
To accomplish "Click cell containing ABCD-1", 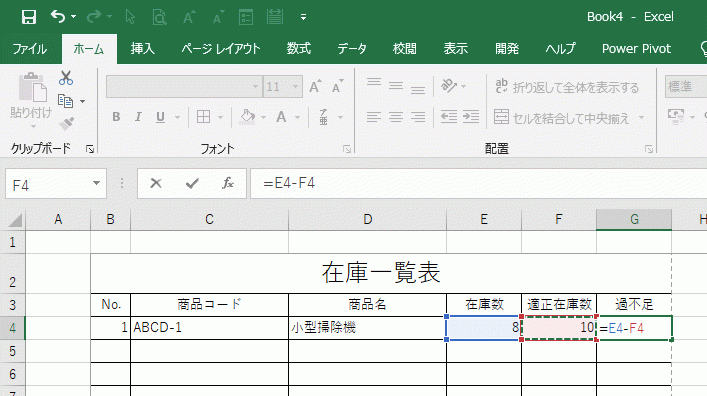I will pos(209,327).
